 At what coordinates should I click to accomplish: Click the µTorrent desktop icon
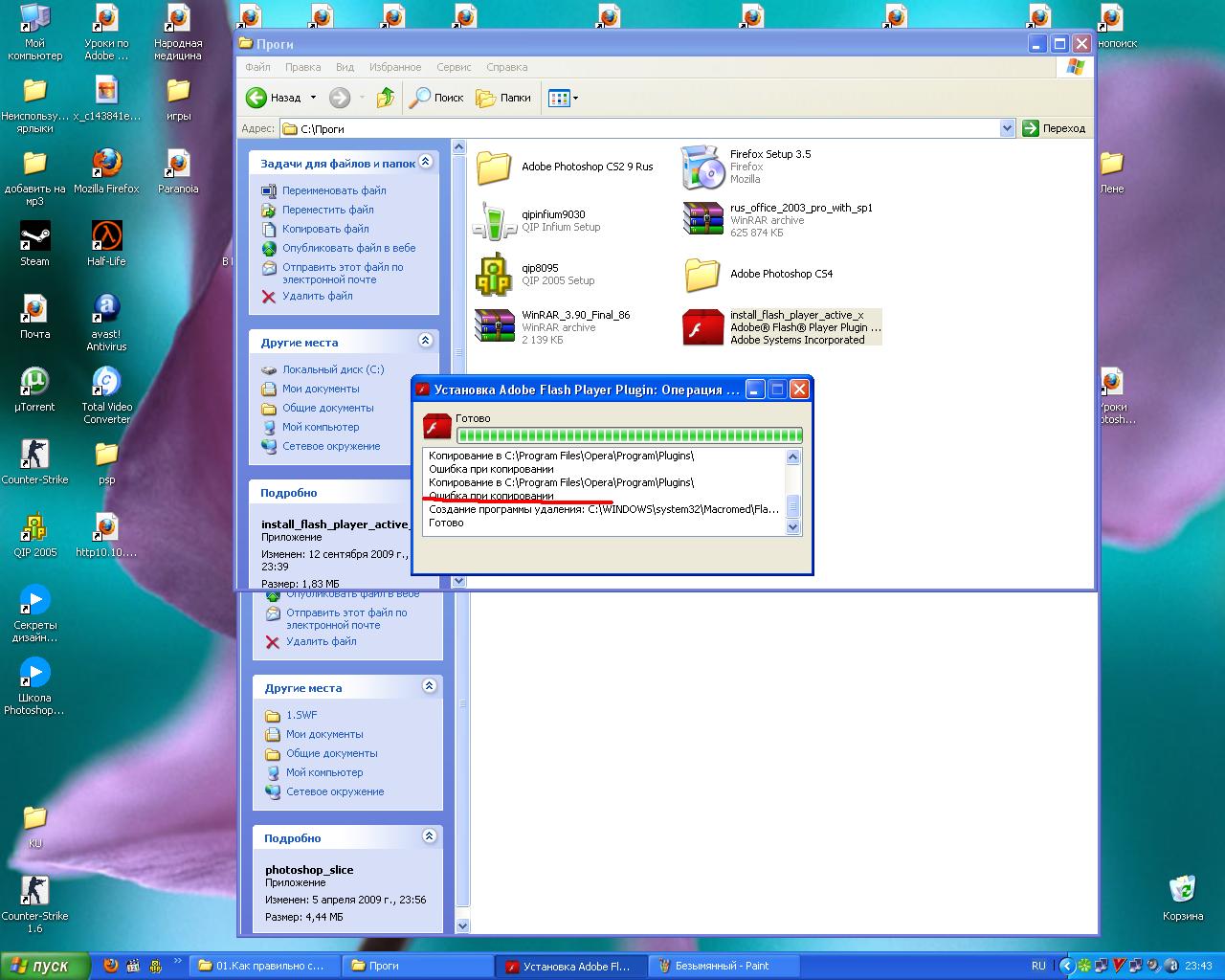click(35, 382)
